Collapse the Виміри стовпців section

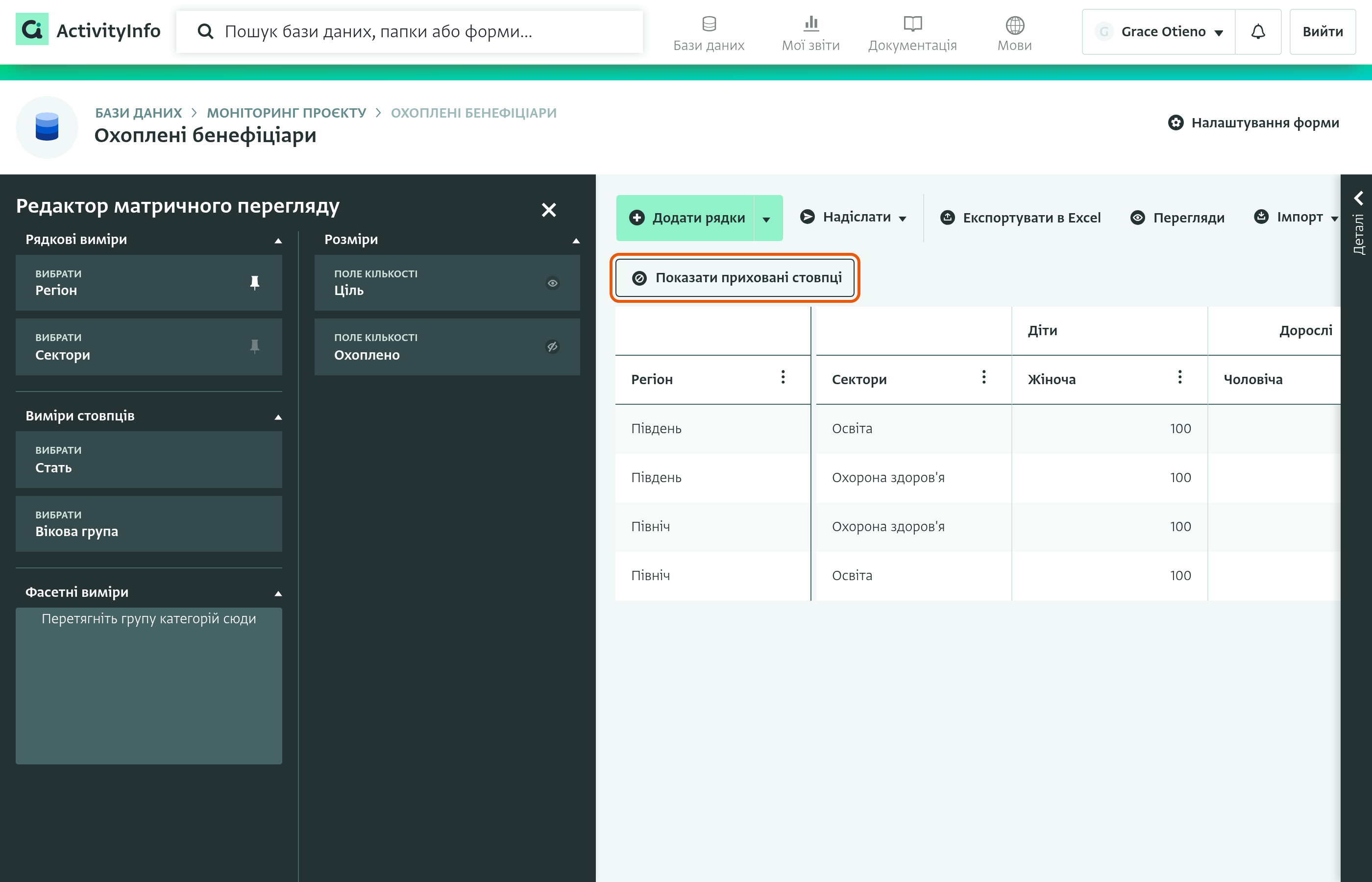pyautogui.click(x=278, y=417)
